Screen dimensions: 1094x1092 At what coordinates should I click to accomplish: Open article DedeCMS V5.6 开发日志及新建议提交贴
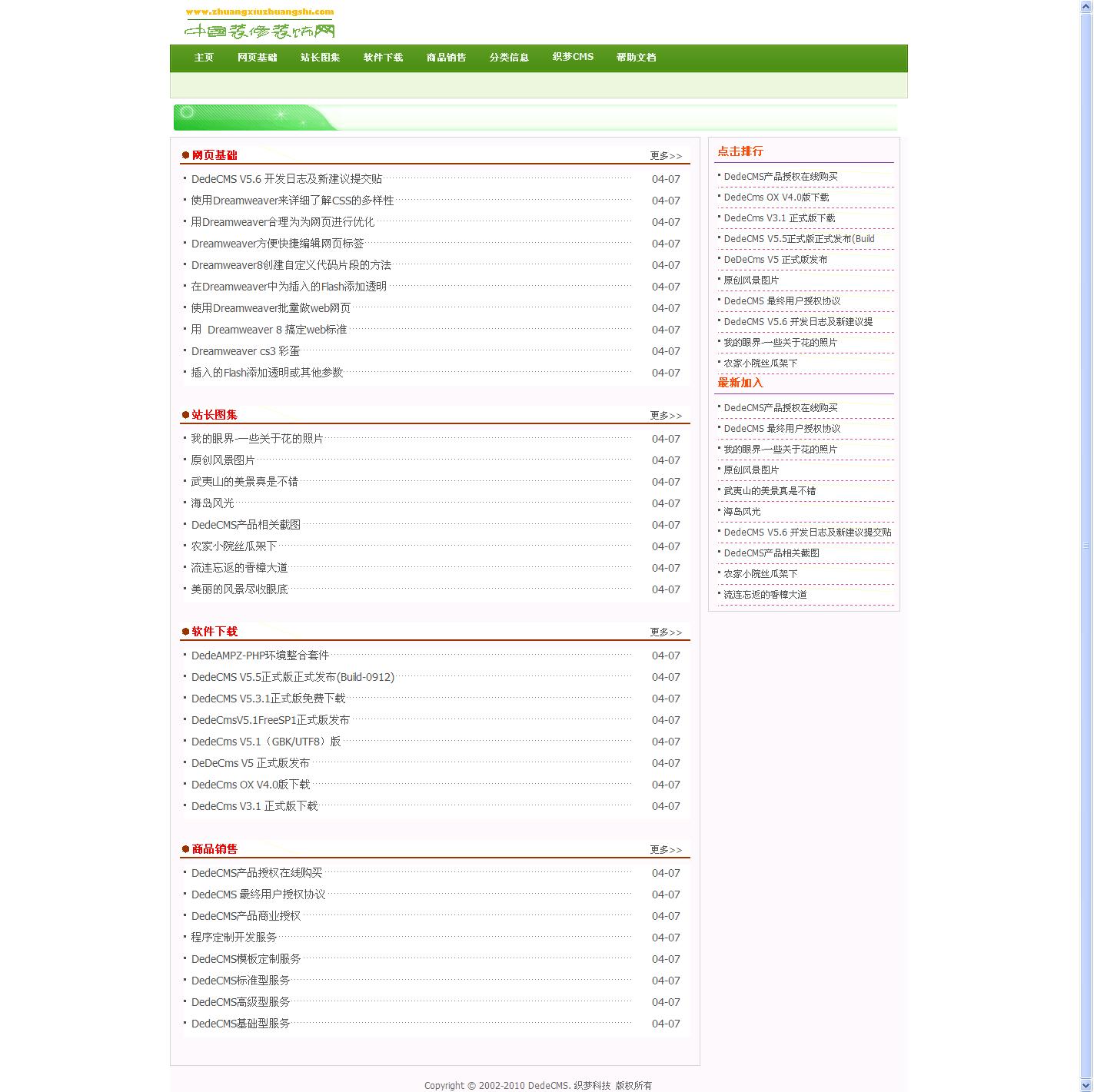tap(287, 179)
